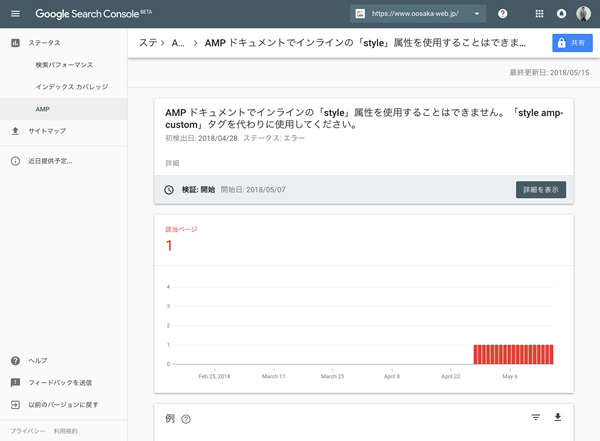The width and height of the screenshot is (600, 441).
Task: Click the 初検出日: 2018/04/28 text
Action: (201, 138)
